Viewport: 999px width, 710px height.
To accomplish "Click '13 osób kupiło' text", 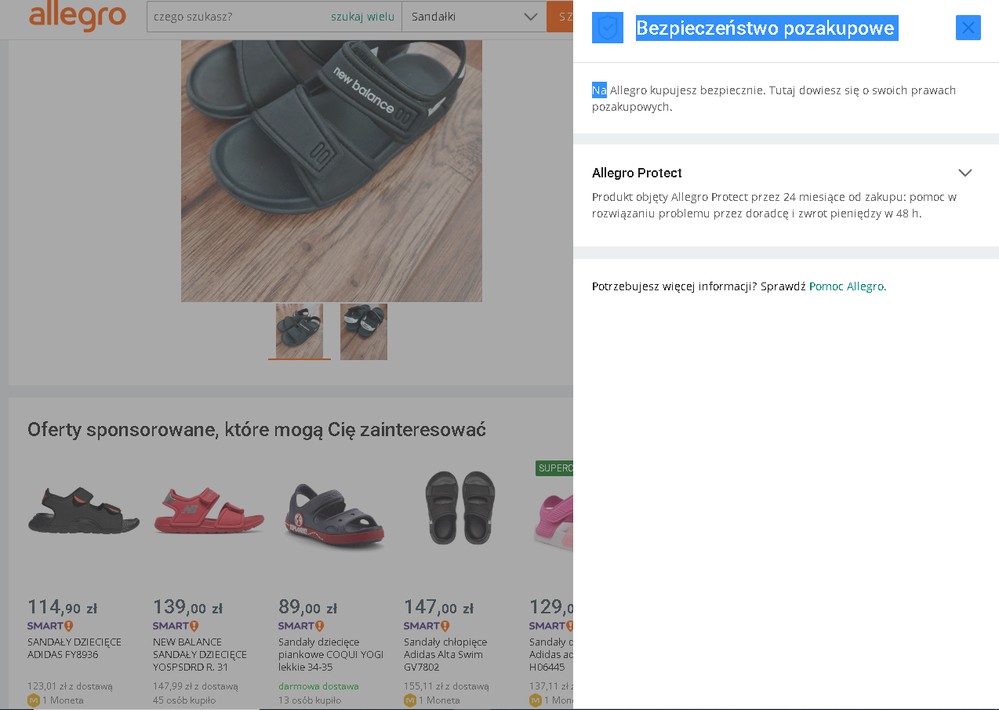I will (x=310, y=700).
